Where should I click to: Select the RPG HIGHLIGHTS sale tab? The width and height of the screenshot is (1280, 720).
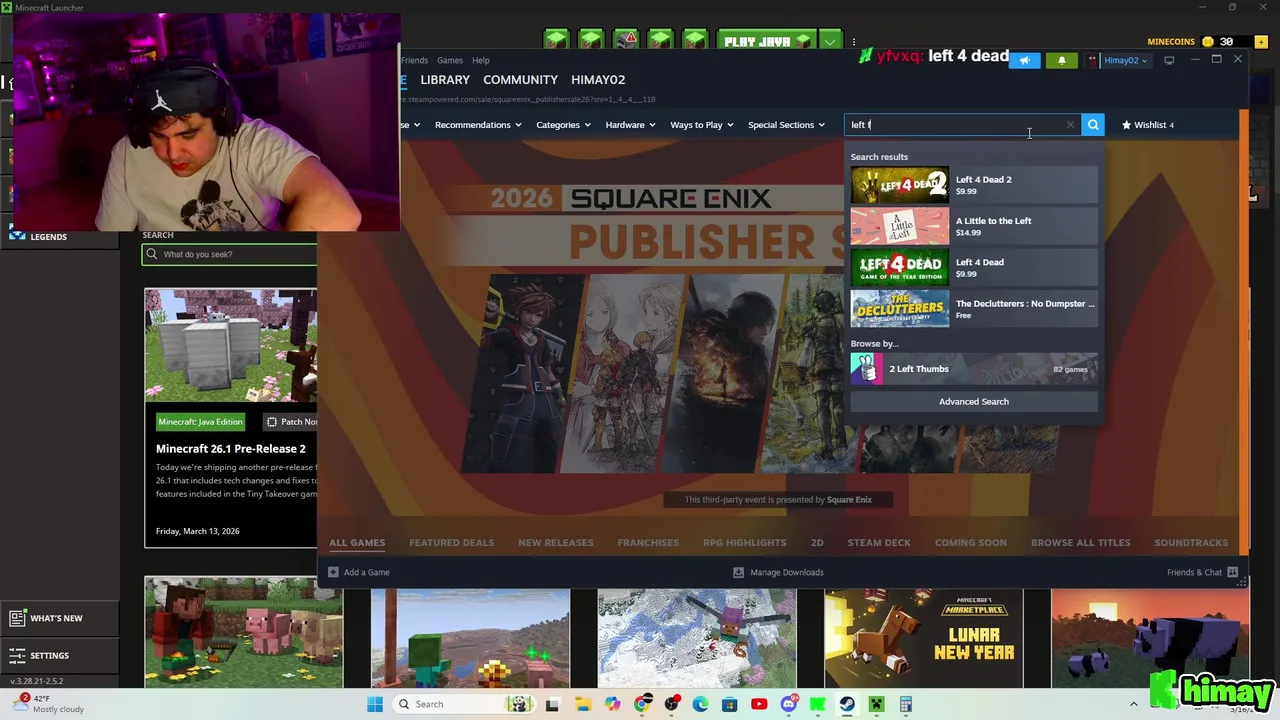pos(744,543)
